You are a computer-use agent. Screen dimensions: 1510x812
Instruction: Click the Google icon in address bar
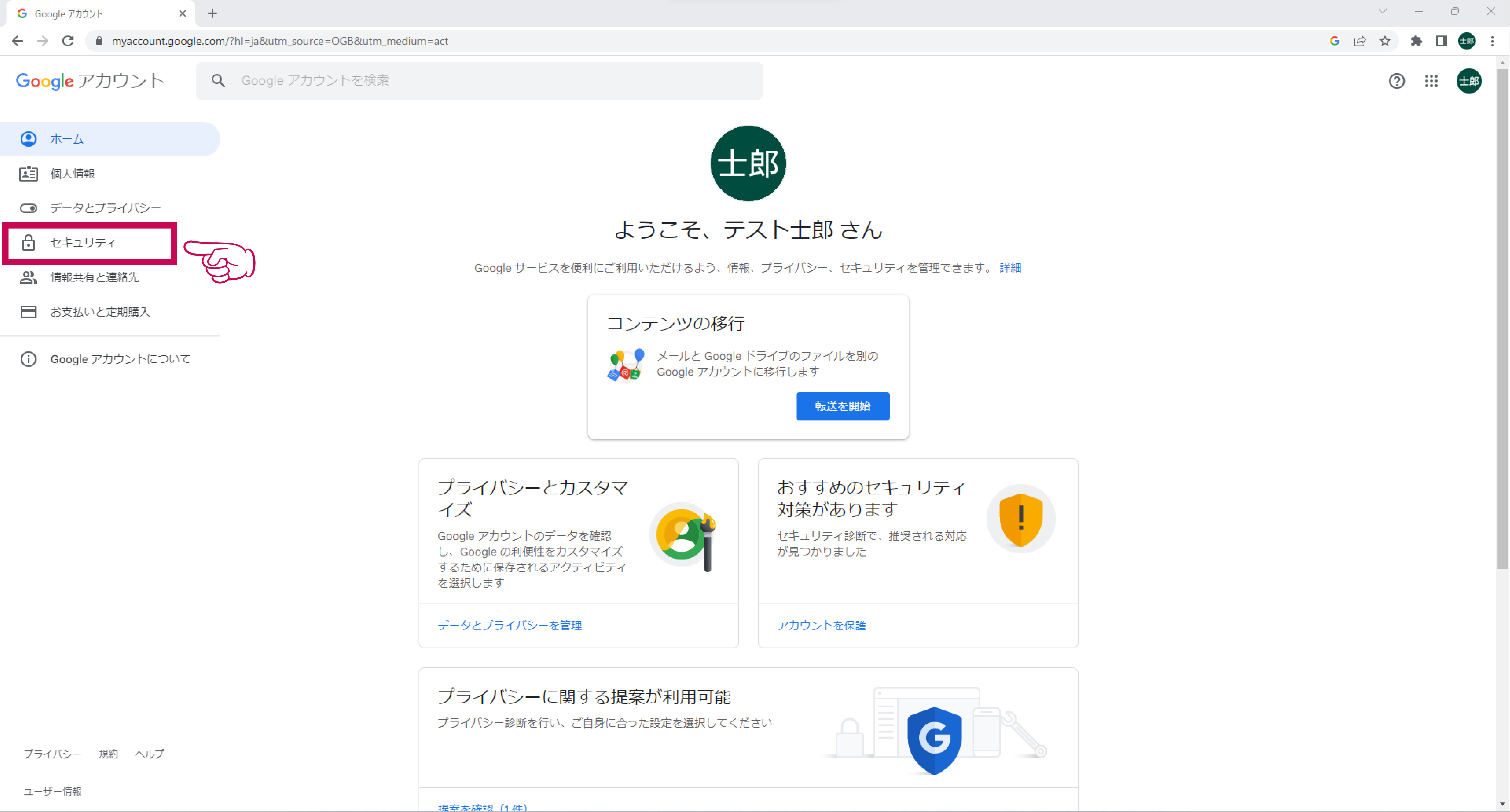click(1334, 41)
